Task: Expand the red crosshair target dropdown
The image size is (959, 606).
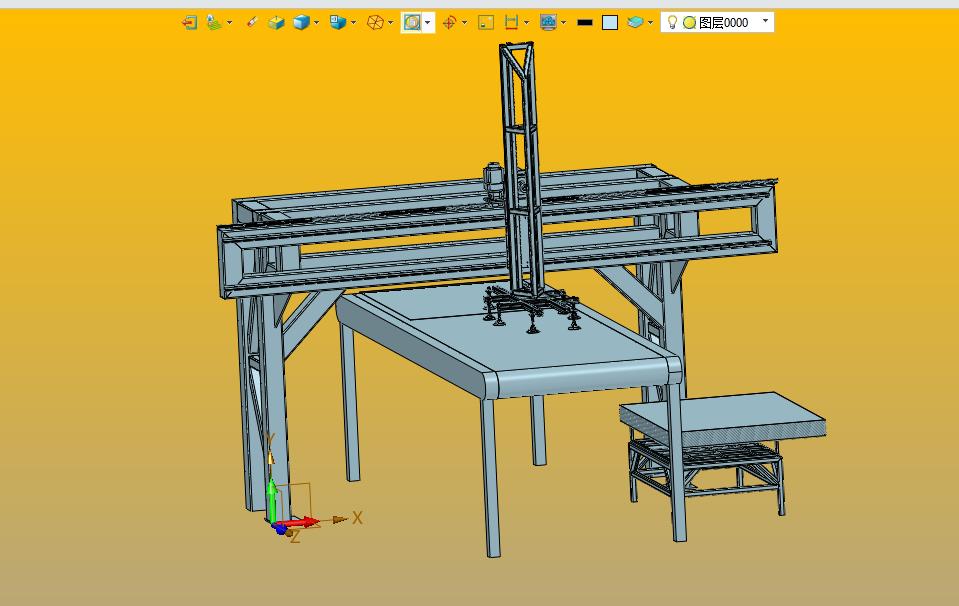Action: pos(465,23)
